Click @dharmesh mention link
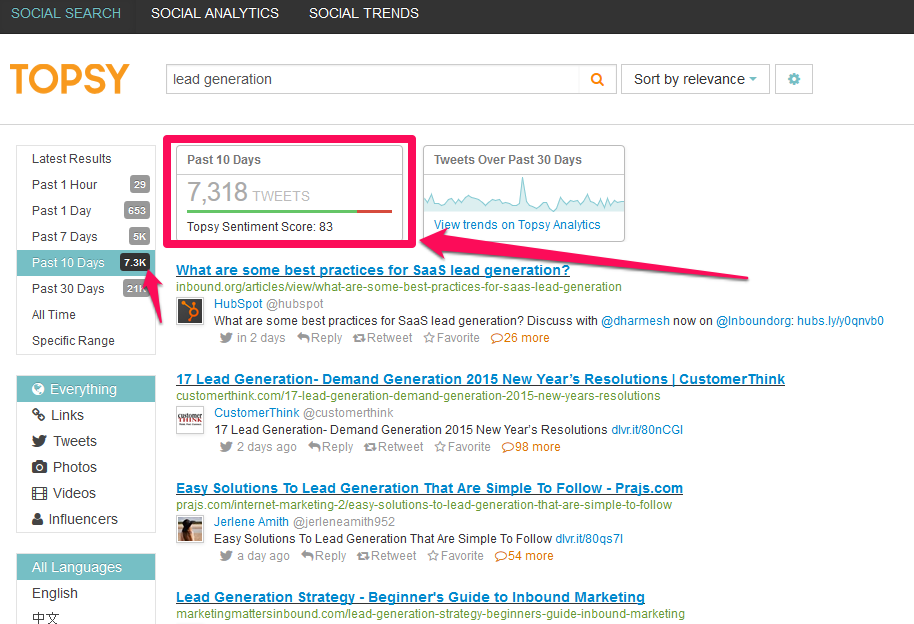The height and width of the screenshot is (624, 914). click(635, 321)
